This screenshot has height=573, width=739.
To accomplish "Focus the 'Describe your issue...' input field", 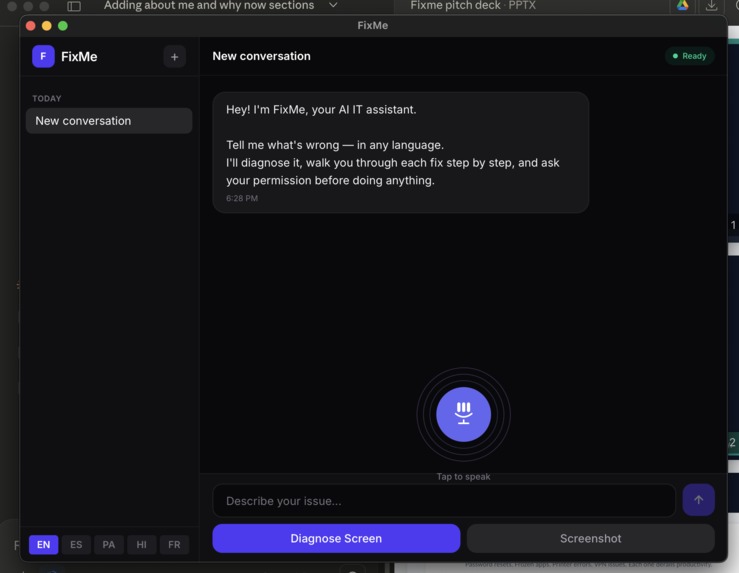I will 444,500.
